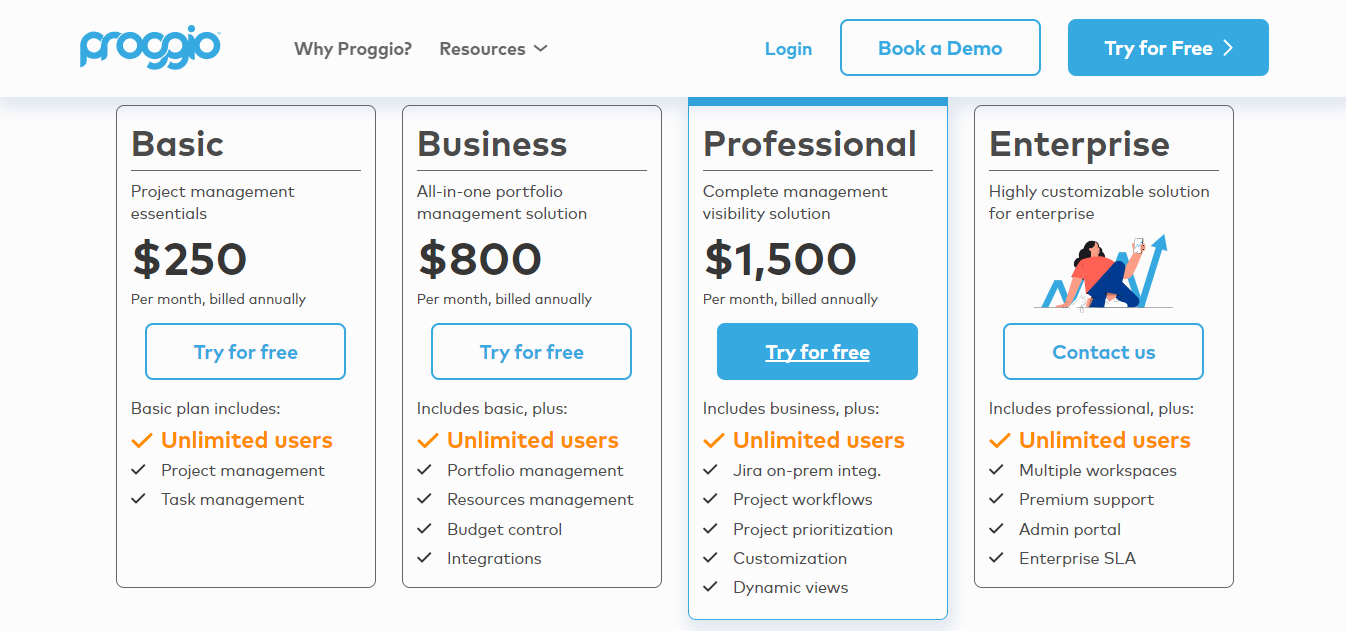Click the checkmark beside Jira on-prem integ.
Viewport: 1346px width, 631px height.
point(711,470)
